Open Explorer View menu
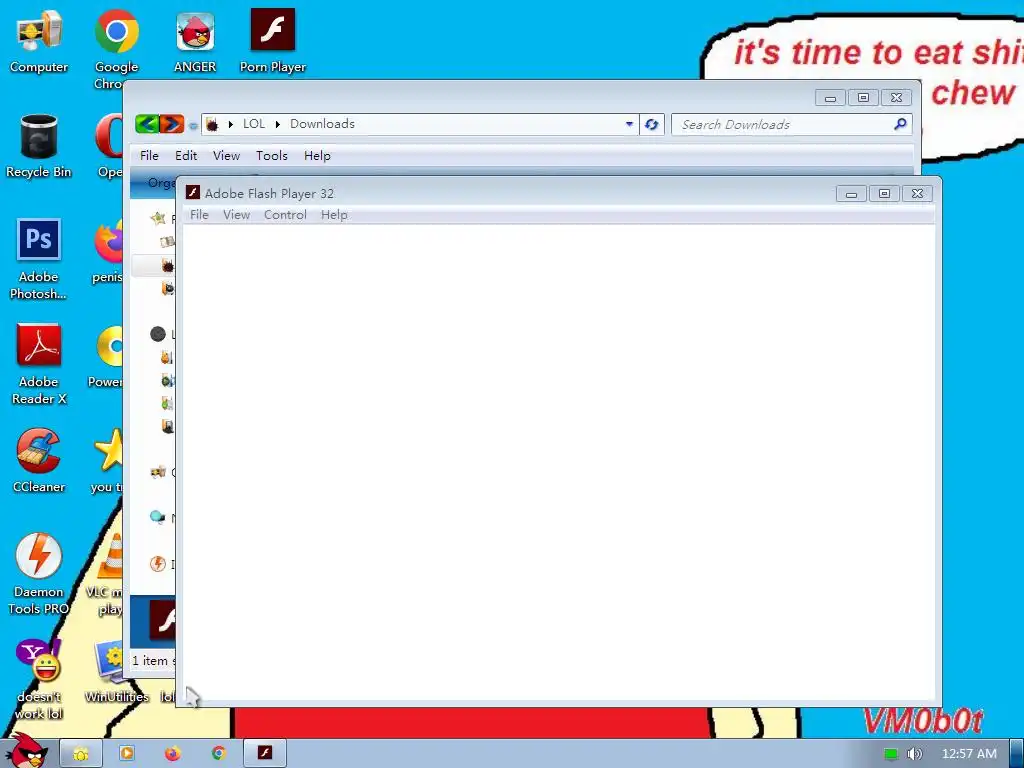1024x768 pixels. [x=227, y=155]
